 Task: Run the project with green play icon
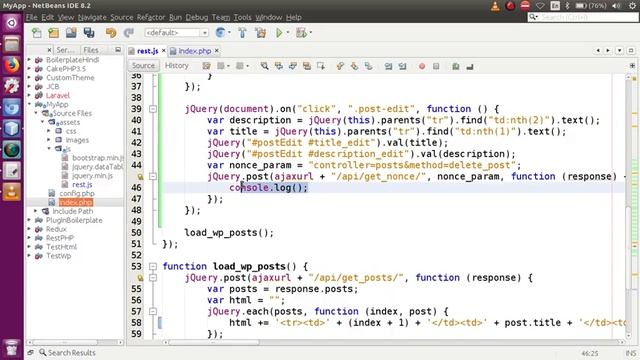(x=279, y=33)
